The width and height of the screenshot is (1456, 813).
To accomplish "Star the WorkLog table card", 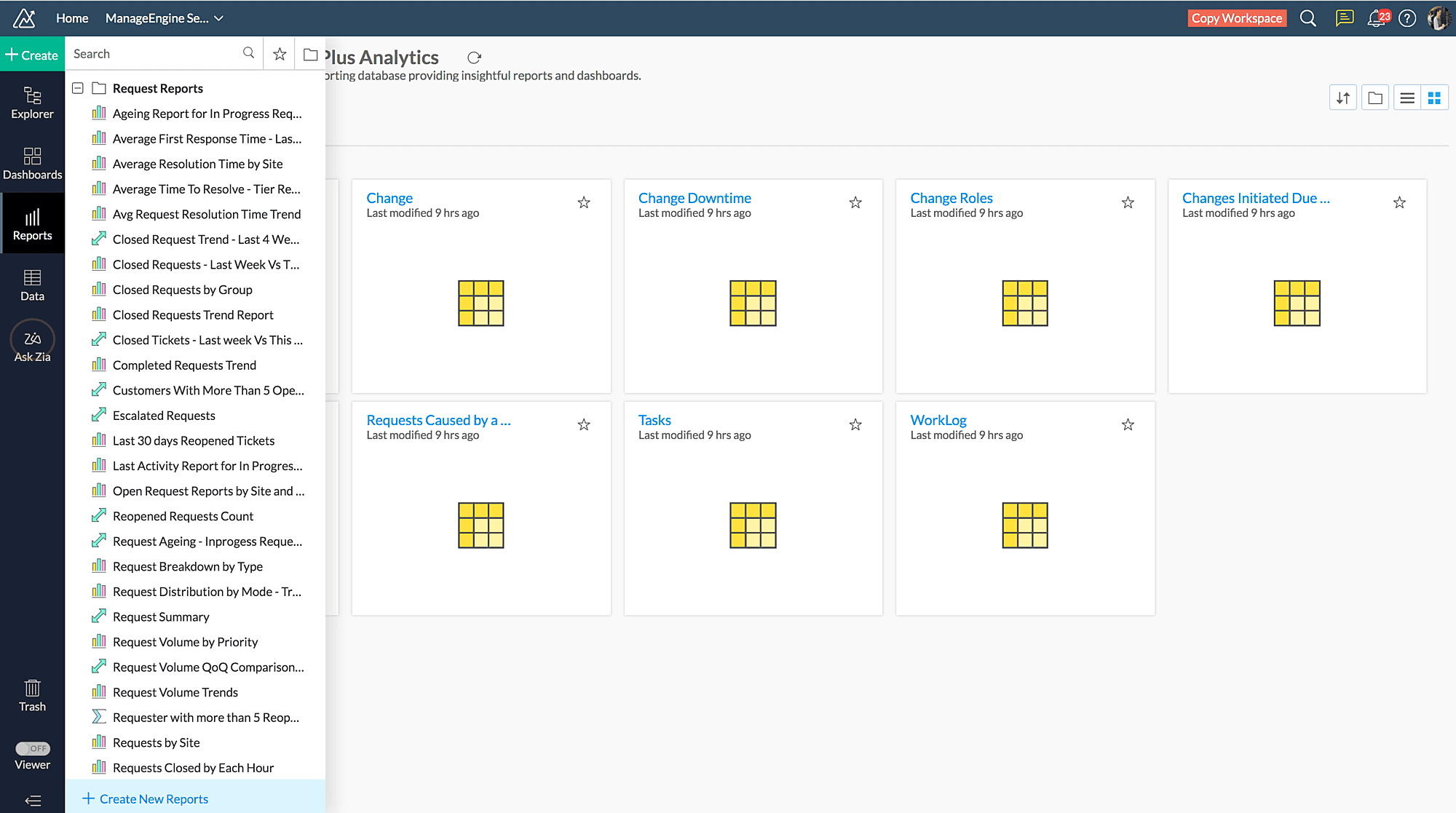I will pos(1128,424).
